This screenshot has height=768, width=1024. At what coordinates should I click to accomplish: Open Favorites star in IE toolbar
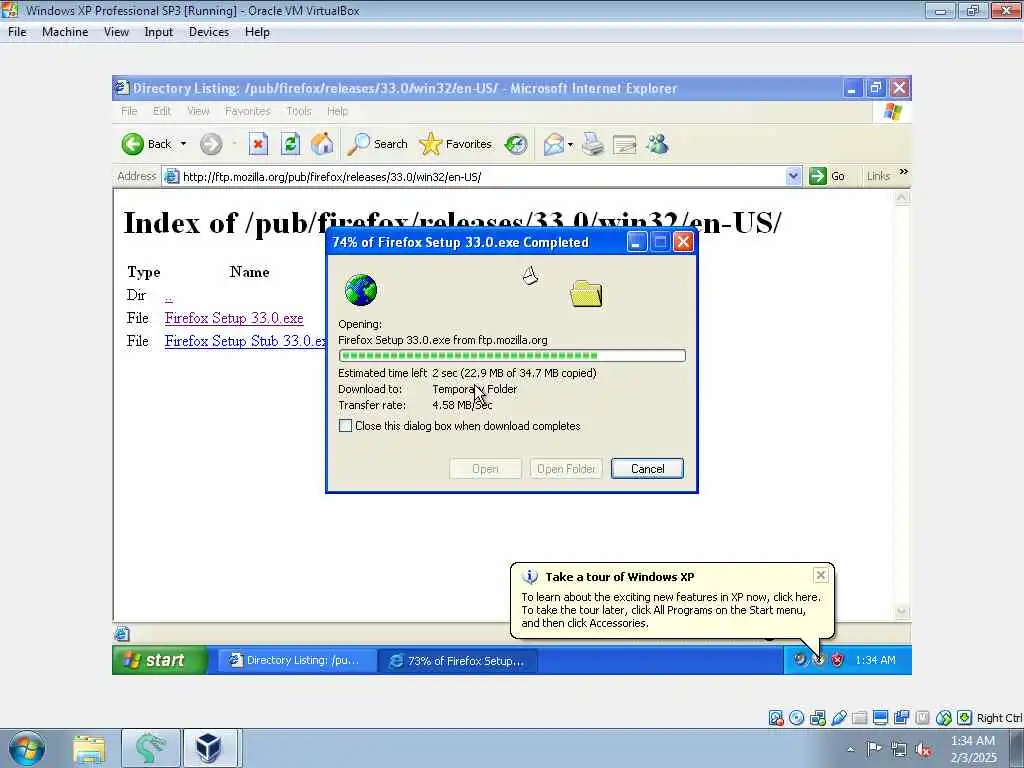click(x=430, y=144)
